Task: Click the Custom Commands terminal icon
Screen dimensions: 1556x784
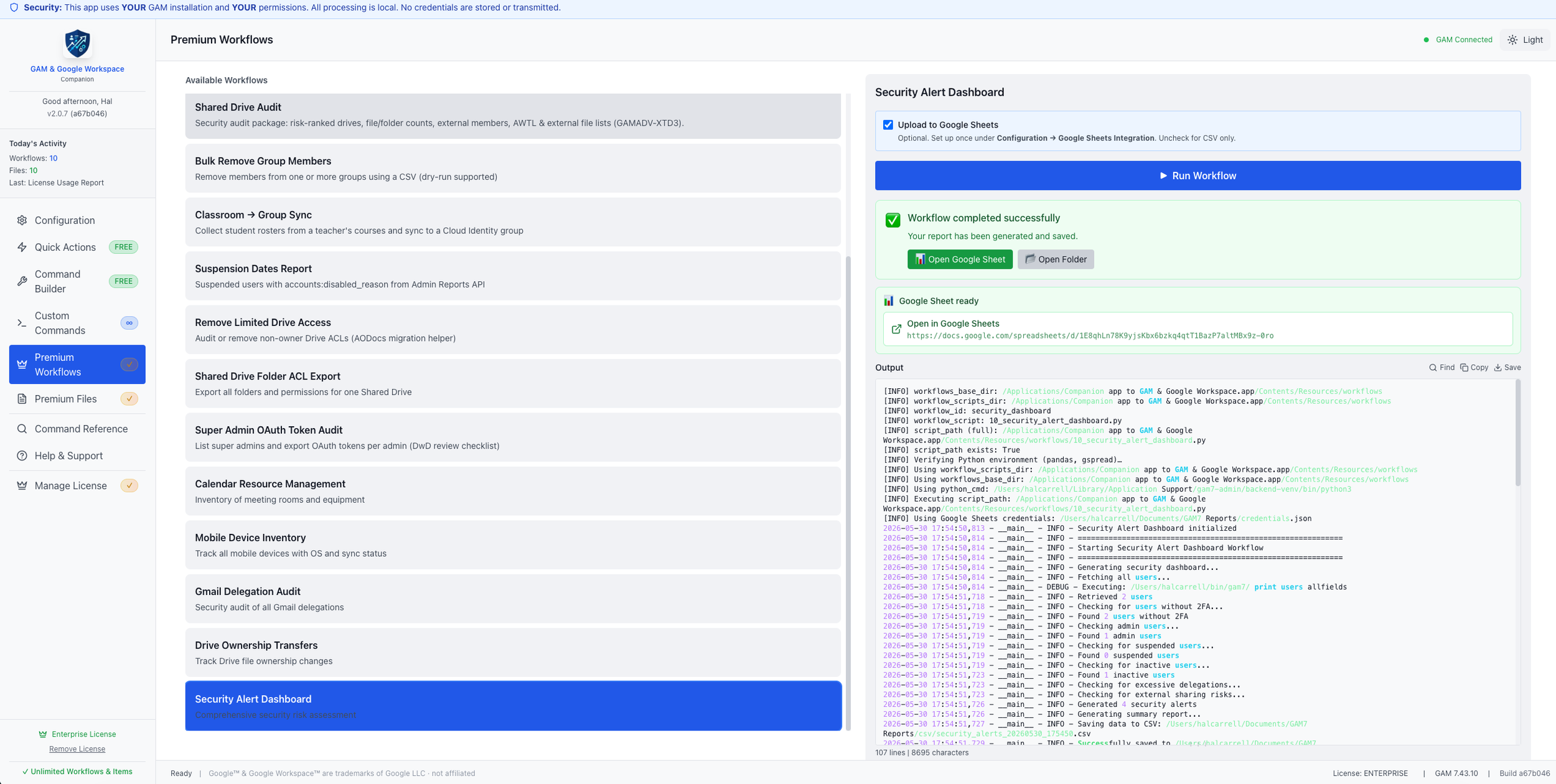Action: click(x=22, y=323)
